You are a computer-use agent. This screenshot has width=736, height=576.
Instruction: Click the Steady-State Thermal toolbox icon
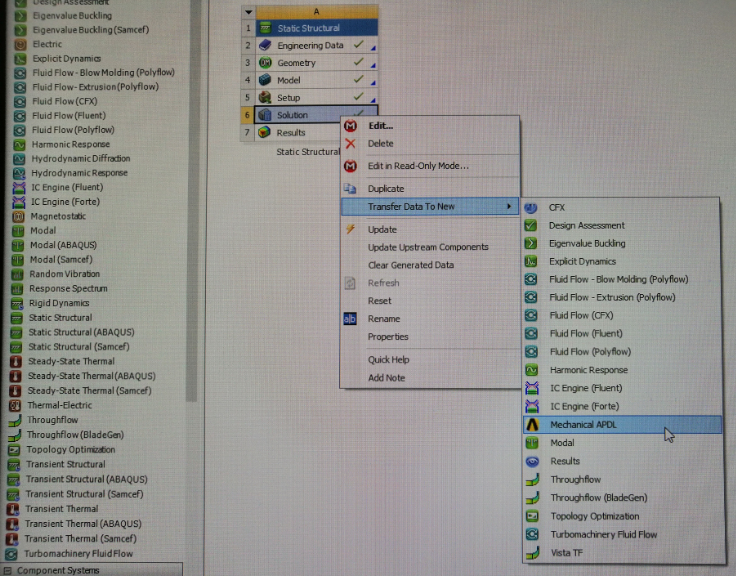click(x=15, y=361)
